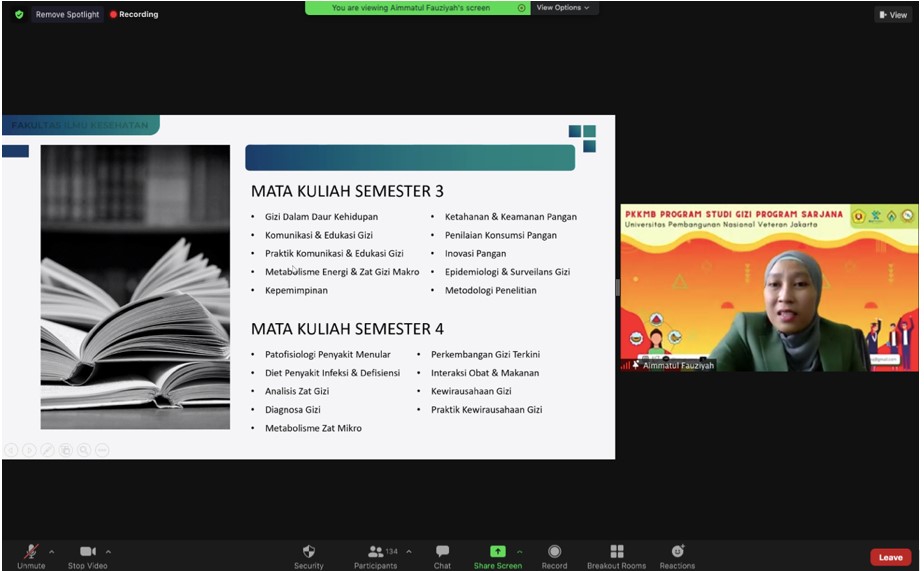The image size is (924, 571).
Task: Toggle the Record button
Action: pos(554,551)
